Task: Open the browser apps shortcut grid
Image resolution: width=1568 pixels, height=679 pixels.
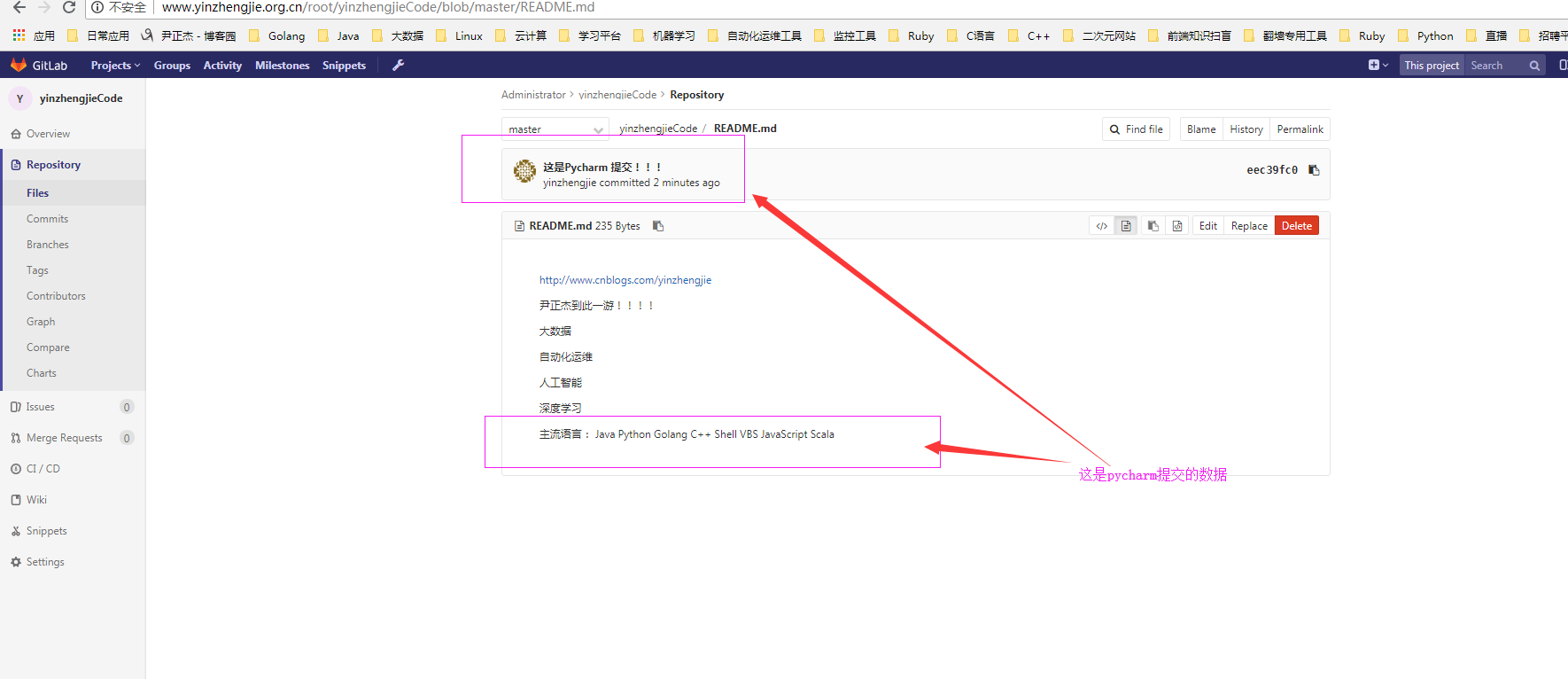Action: point(19,35)
